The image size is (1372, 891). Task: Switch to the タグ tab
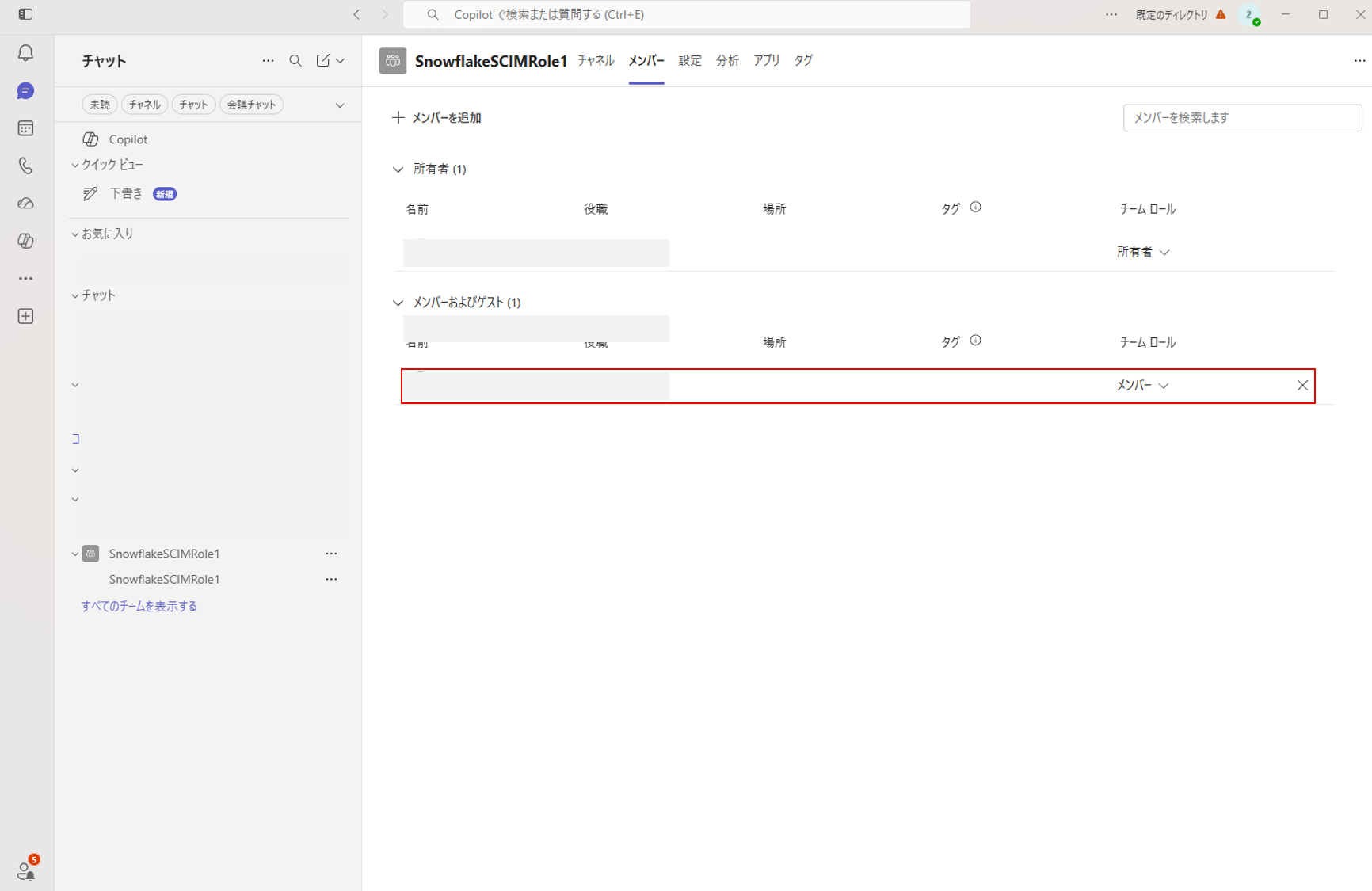point(803,60)
